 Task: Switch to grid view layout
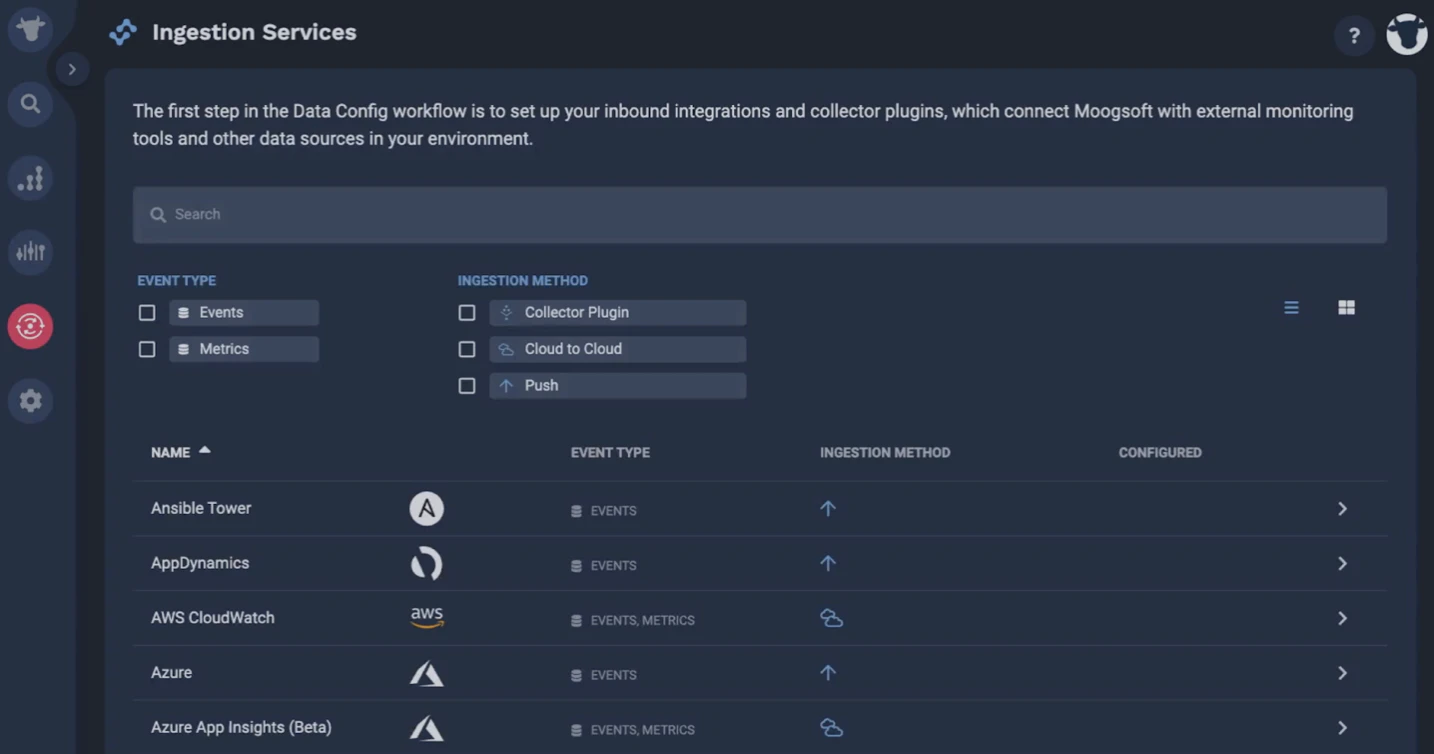click(1346, 307)
